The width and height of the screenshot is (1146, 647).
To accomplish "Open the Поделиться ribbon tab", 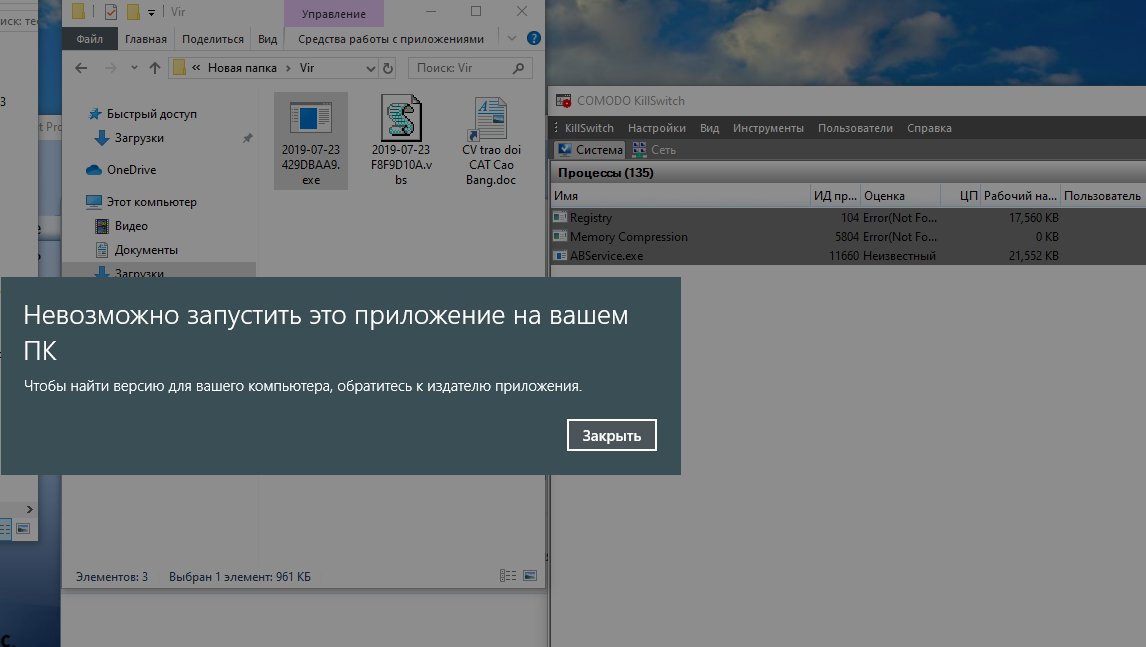I will 213,39.
